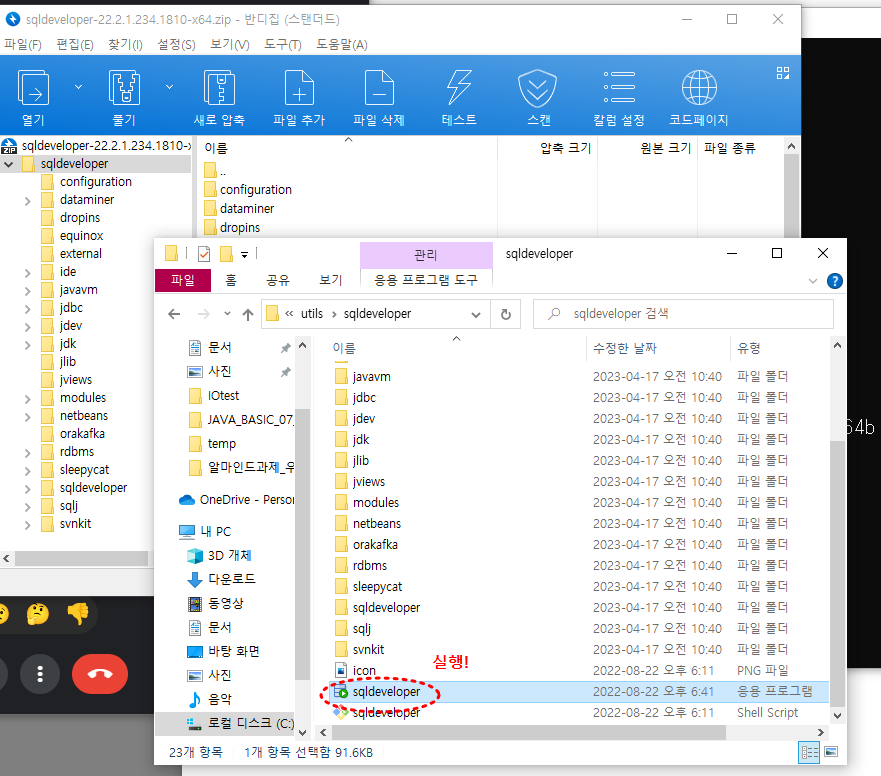The width and height of the screenshot is (881, 776).
Task: Expand the svnkit node in Bandizip tree
Action: (x=28, y=524)
